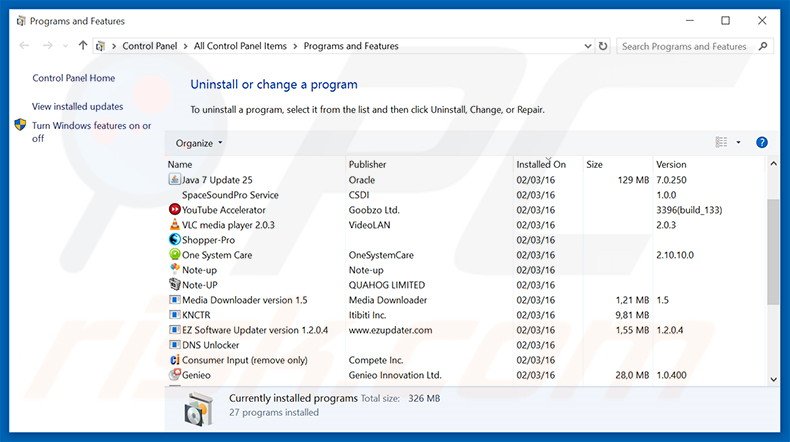Select Consumer Input (remove only) name
790x442 pixels.
click(x=244, y=360)
